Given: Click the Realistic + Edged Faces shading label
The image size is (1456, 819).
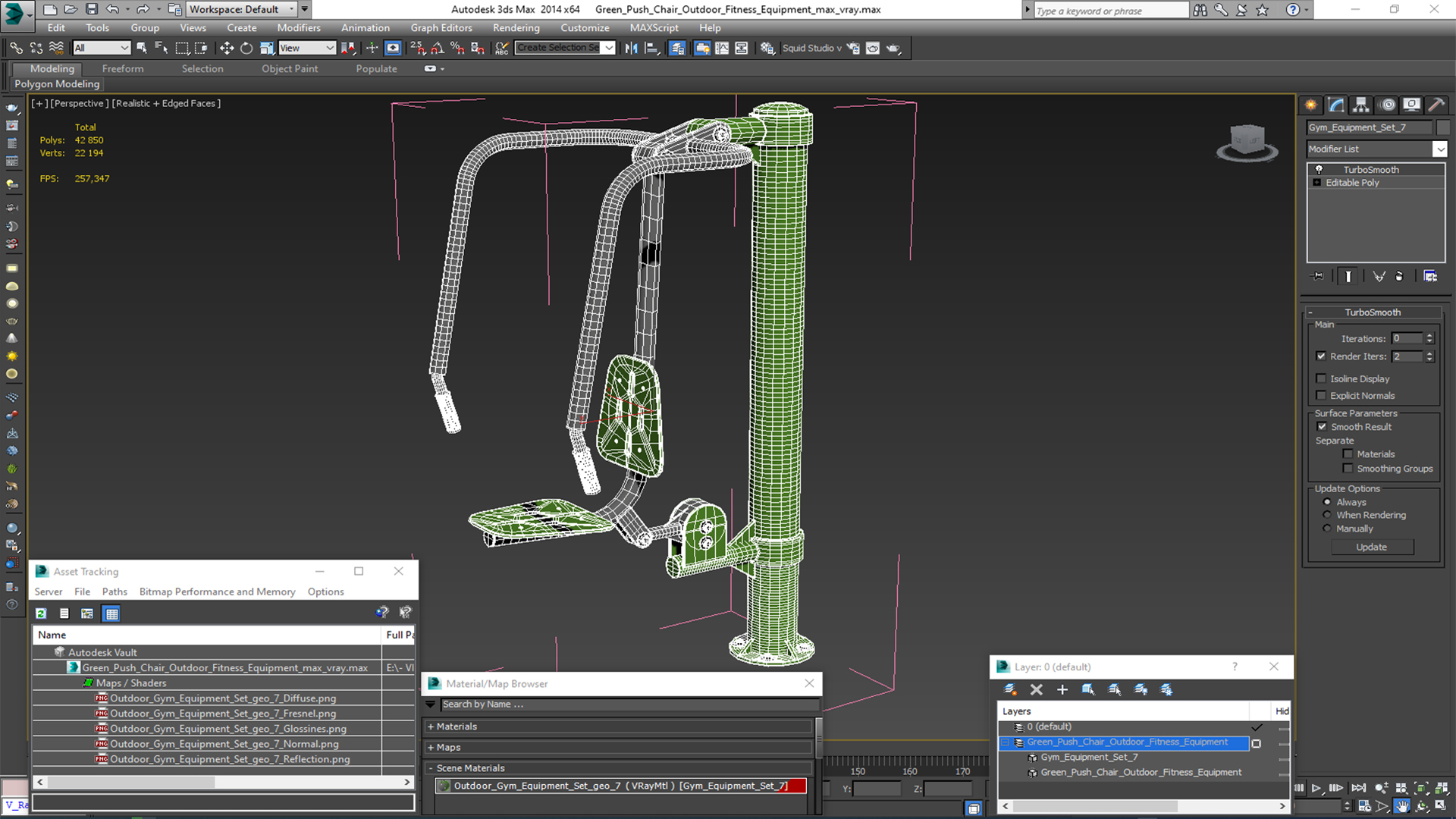Looking at the screenshot, I should click(166, 103).
